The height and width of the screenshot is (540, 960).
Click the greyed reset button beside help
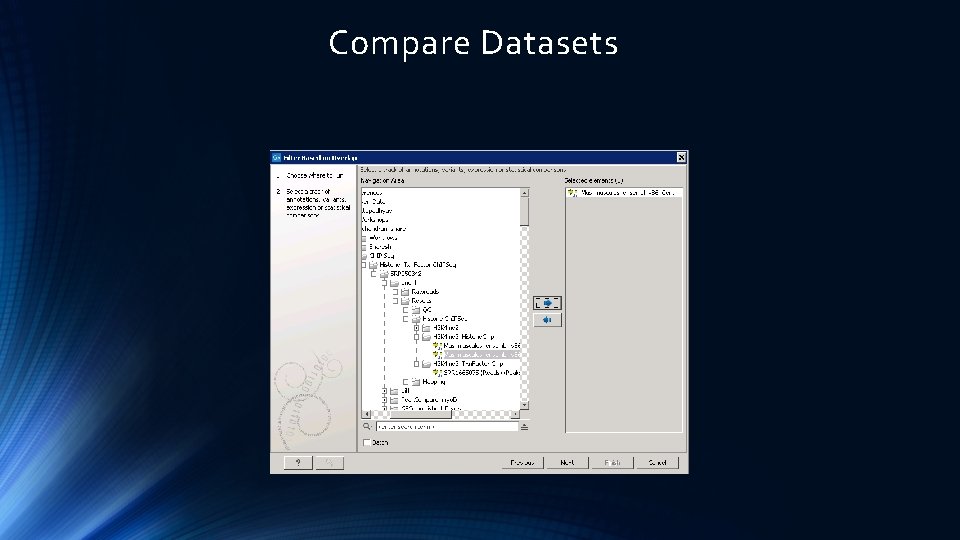pyautogui.click(x=329, y=463)
